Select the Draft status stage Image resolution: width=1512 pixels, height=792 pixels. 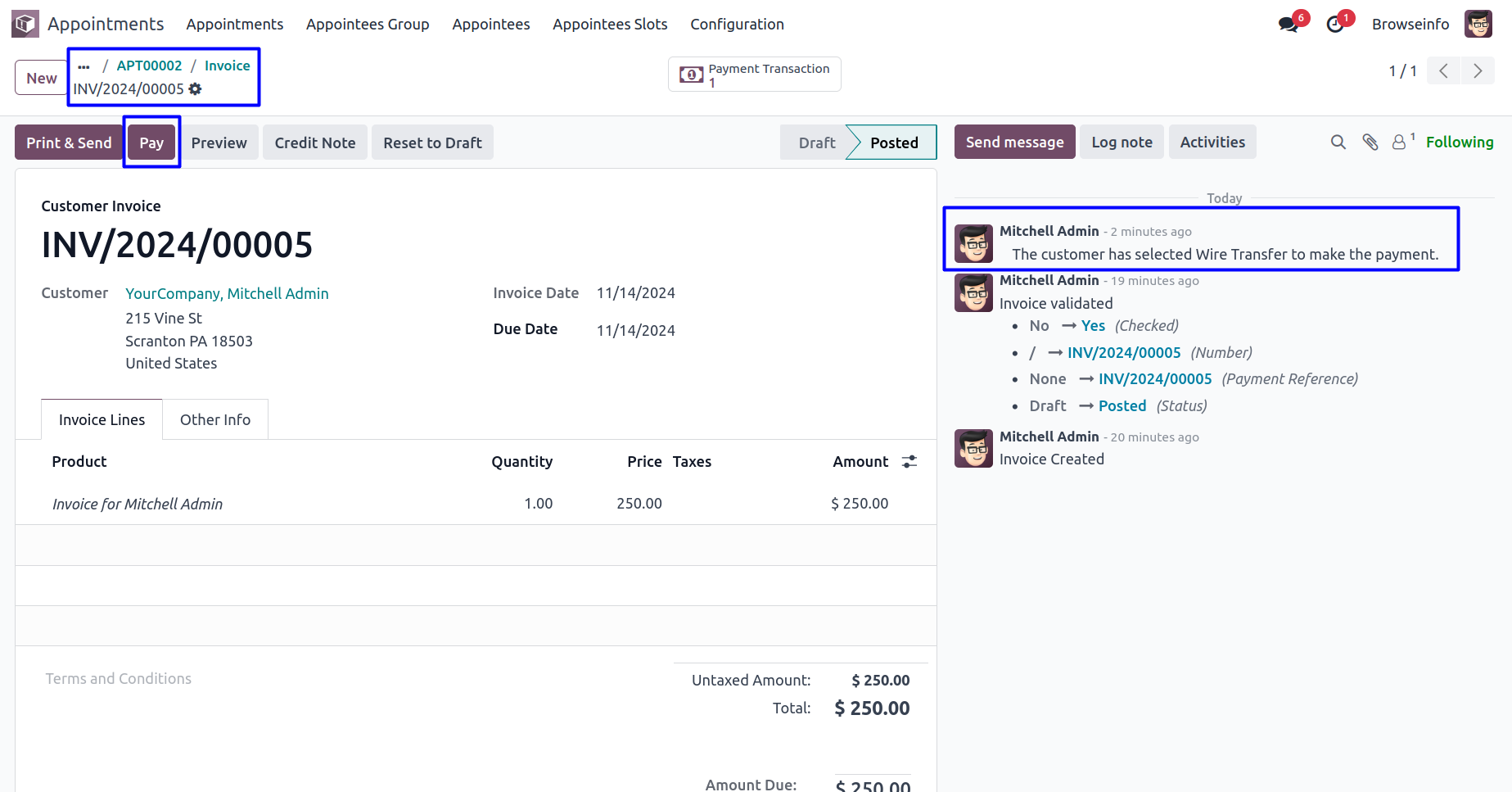click(816, 143)
